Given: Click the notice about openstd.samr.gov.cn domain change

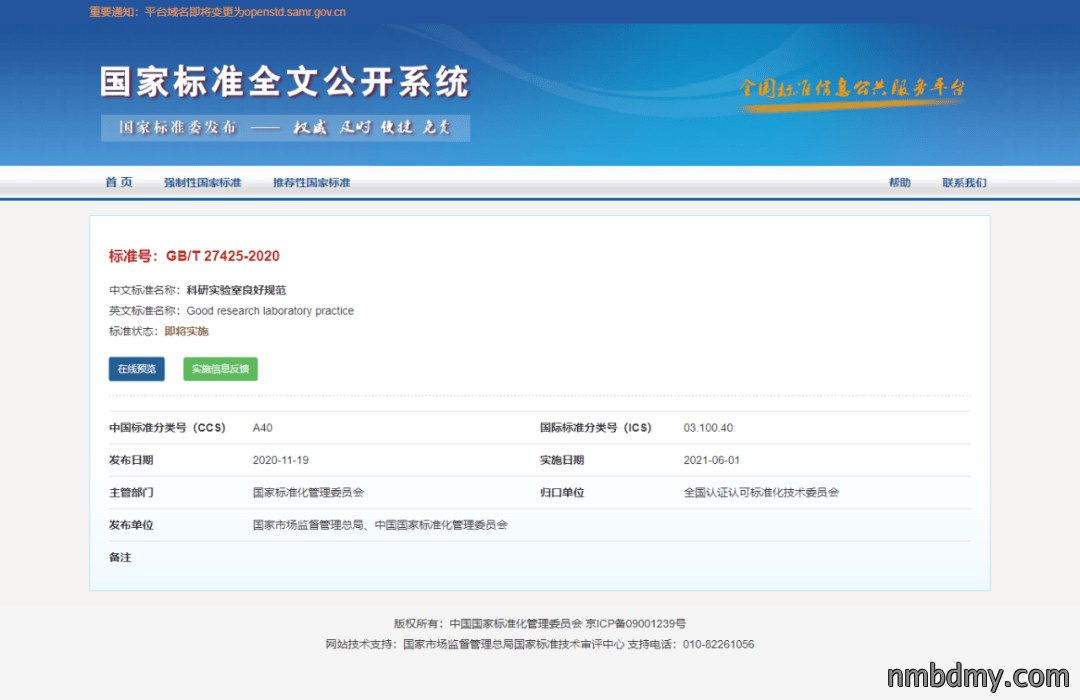Looking at the screenshot, I should 218,12.
